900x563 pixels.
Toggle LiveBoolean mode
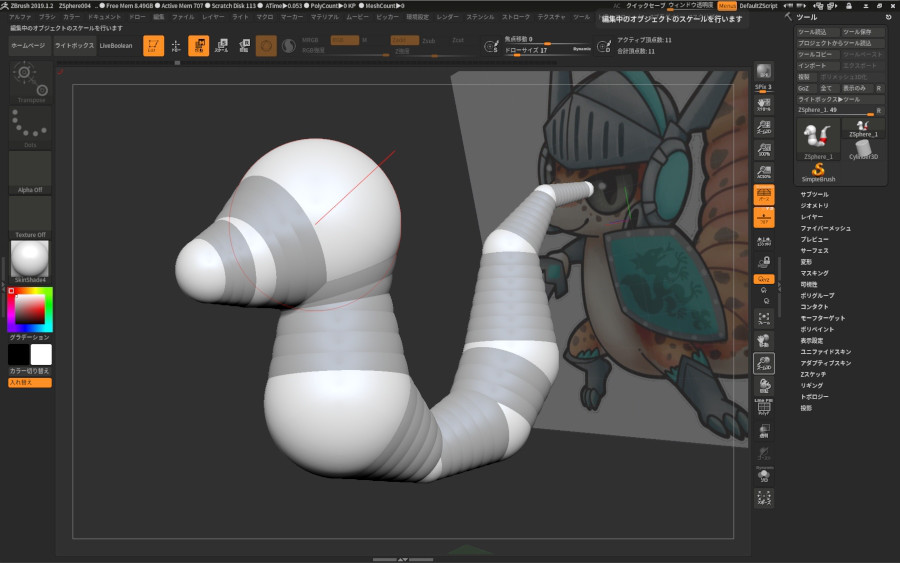coord(116,46)
